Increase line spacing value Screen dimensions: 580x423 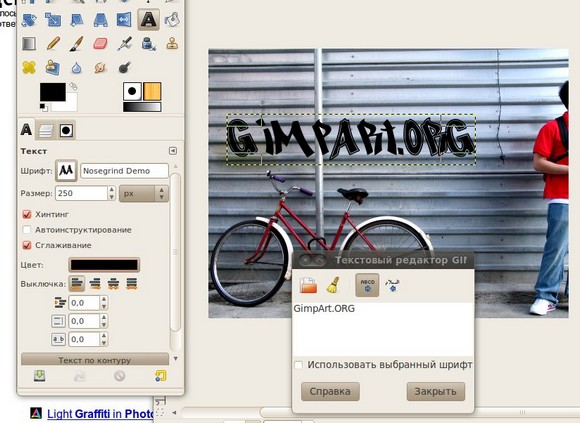tap(104, 317)
